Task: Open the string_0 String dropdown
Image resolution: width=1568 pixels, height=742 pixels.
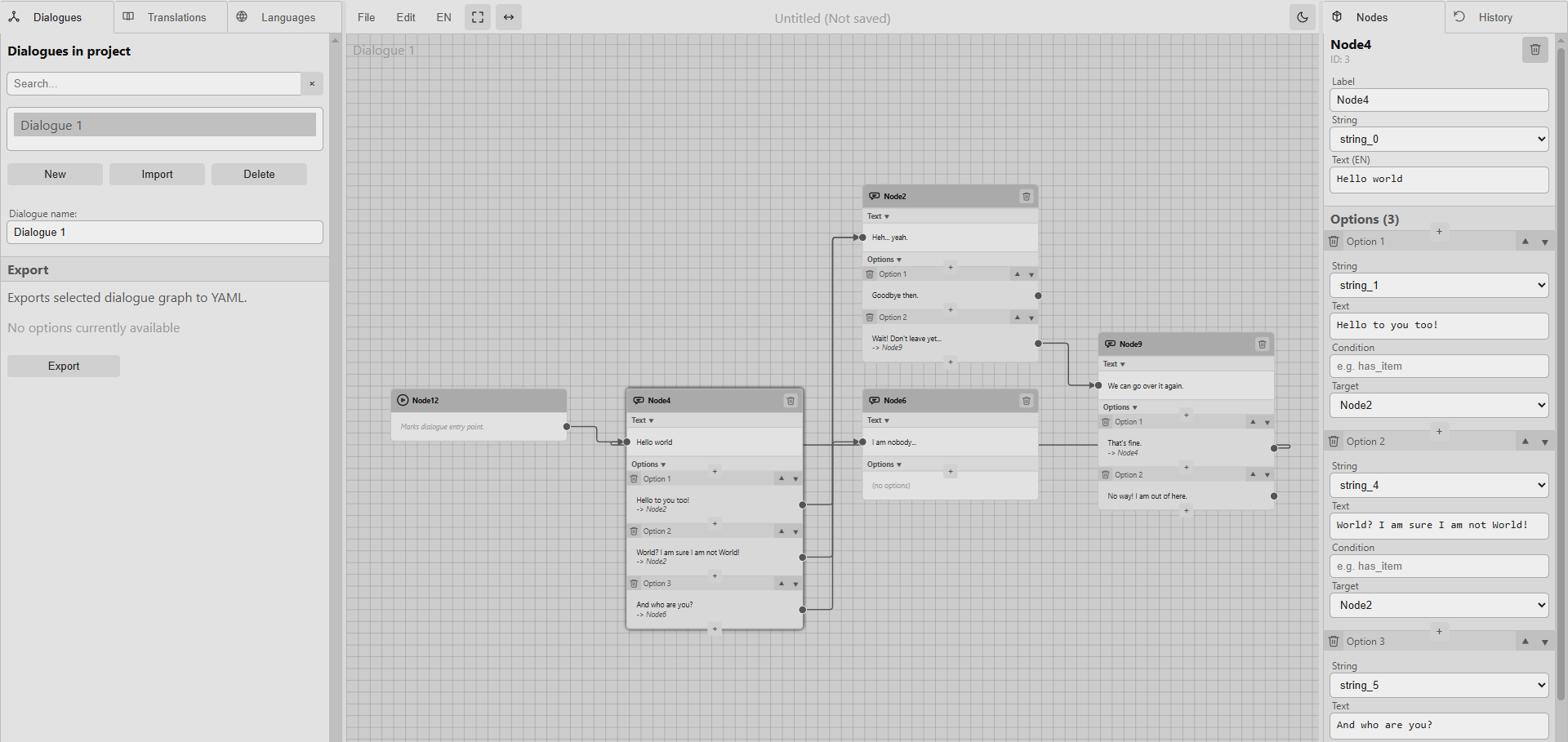Action: [x=1438, y=140]
